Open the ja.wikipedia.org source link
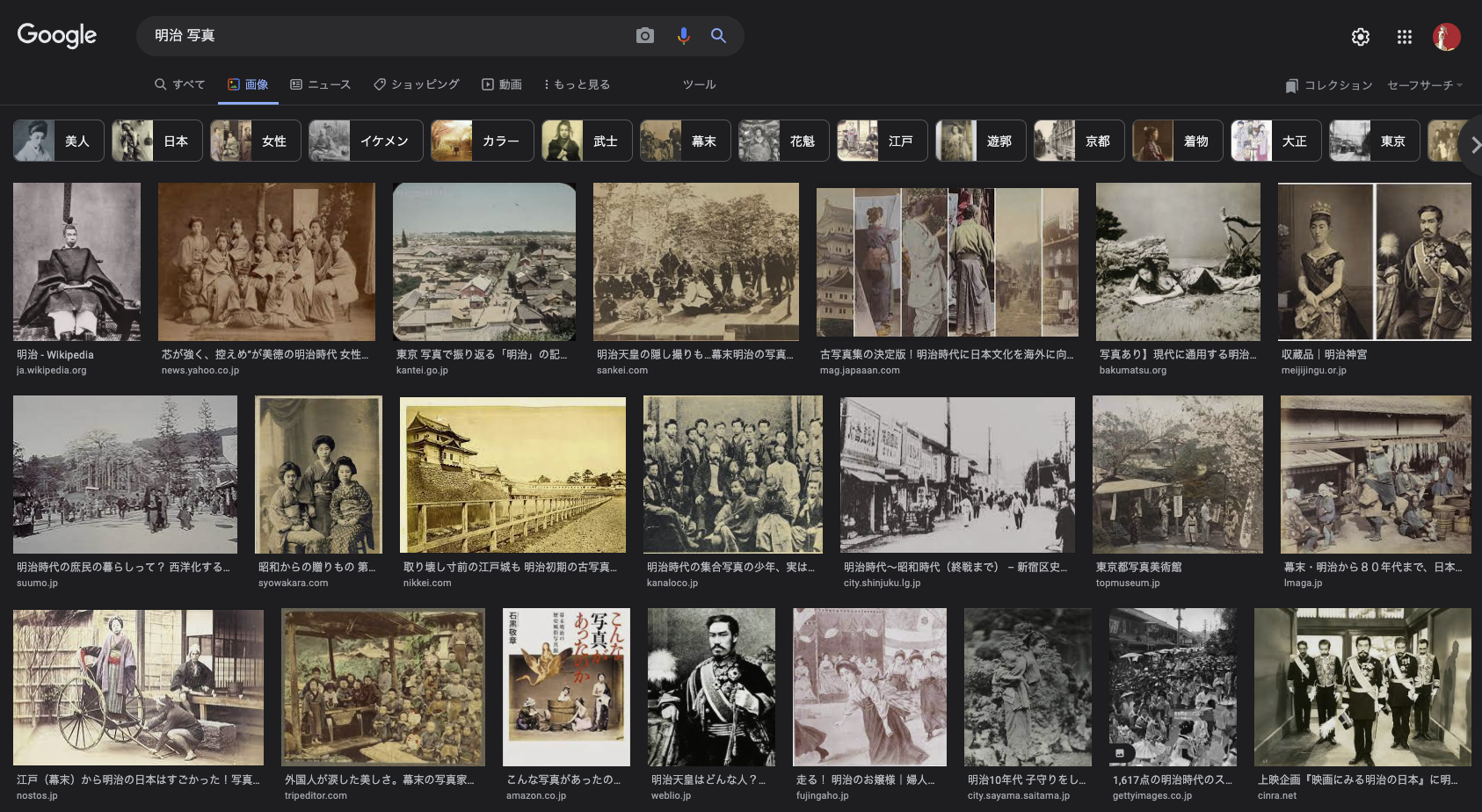Screen dimensions: 1482x812 tap(52, 371)
